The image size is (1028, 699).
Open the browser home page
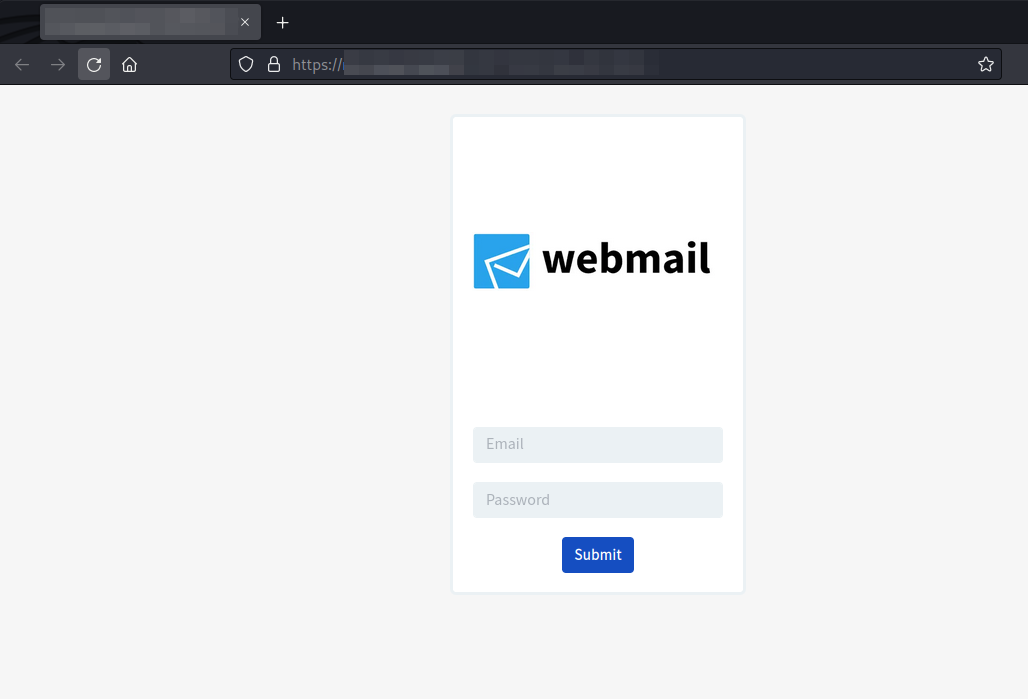pos(129,64)
